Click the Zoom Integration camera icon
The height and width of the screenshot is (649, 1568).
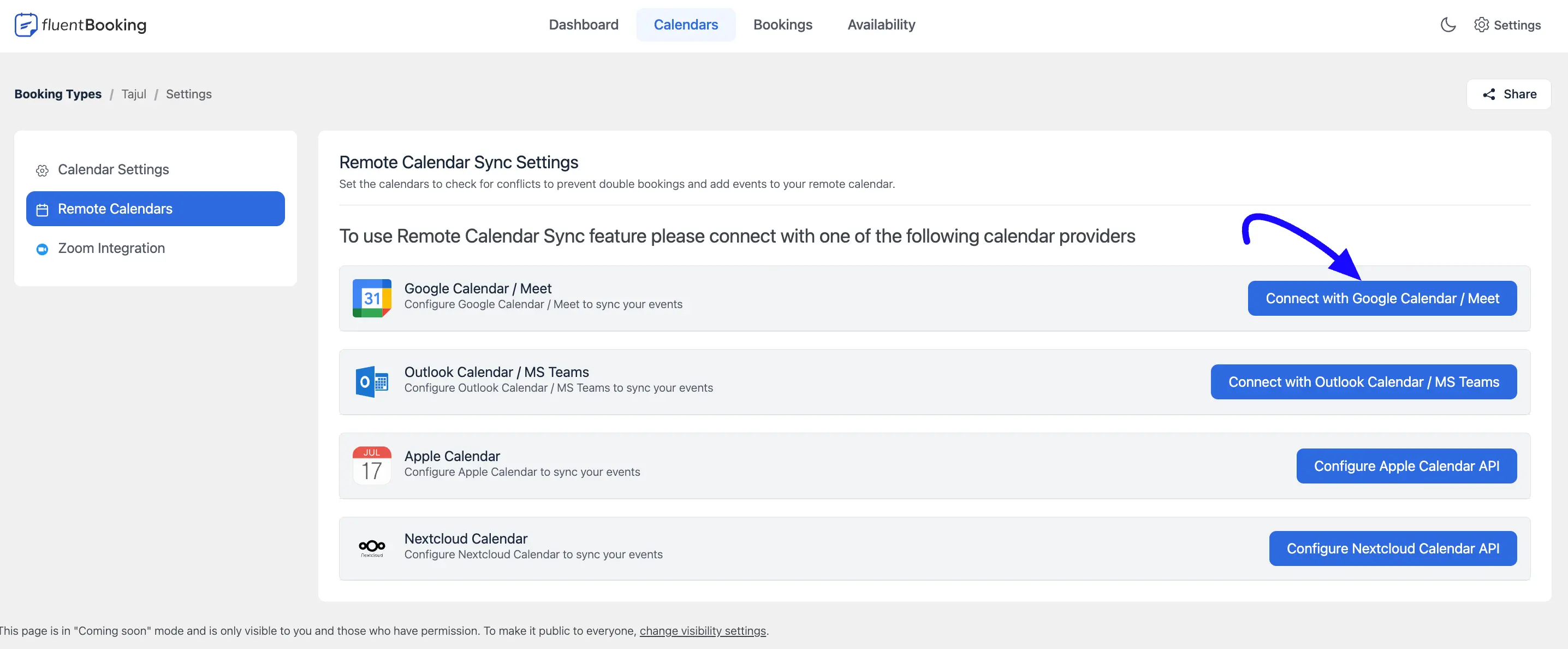[x=42, y=249]
